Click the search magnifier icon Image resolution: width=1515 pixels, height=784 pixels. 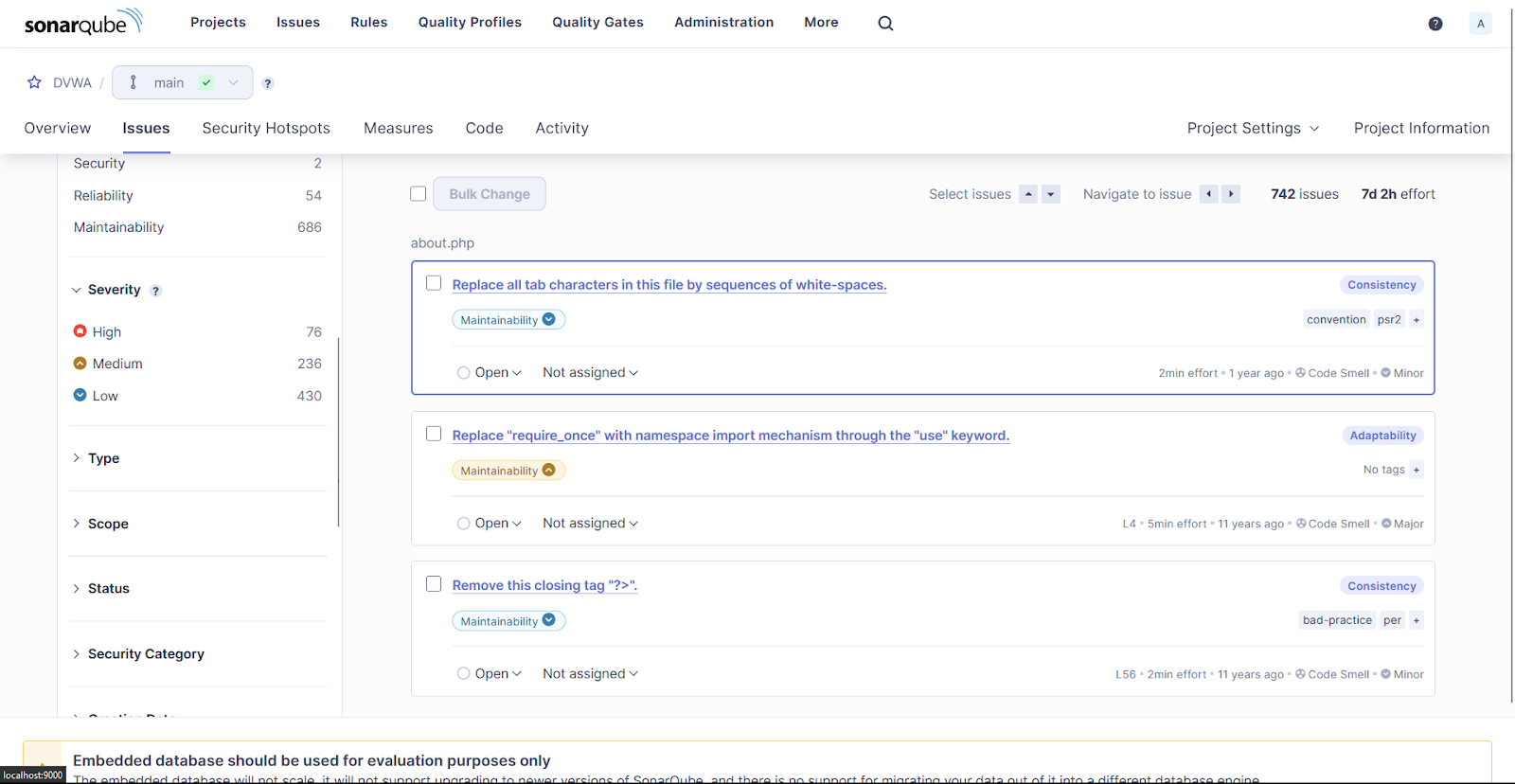point(885,24)
